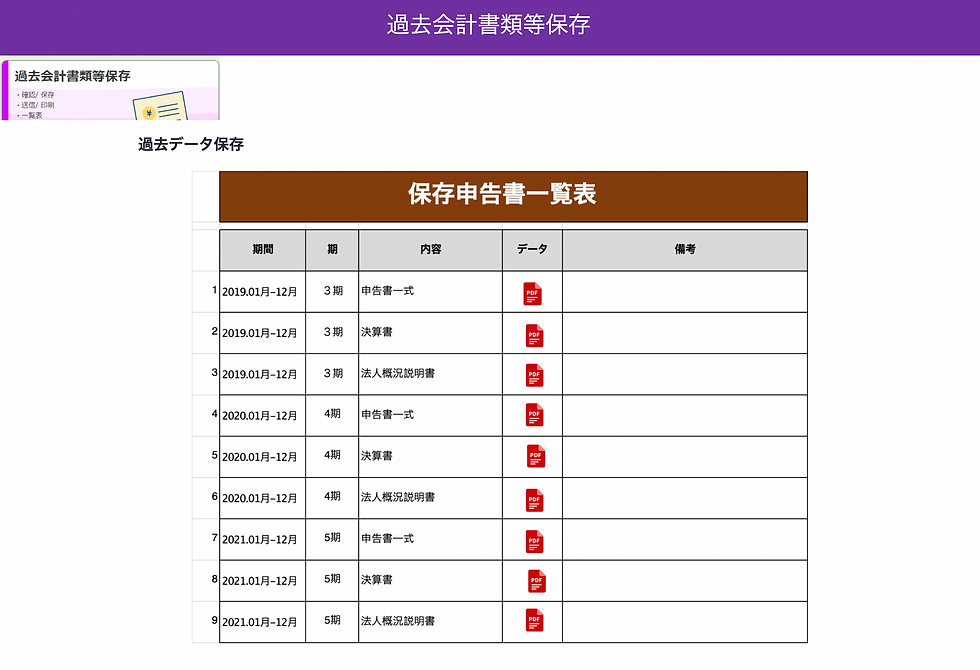Image resolution: width=980 pixels, height=670 pixels.
Task: Click the 備考 column header
Action: tap(685, 250)
